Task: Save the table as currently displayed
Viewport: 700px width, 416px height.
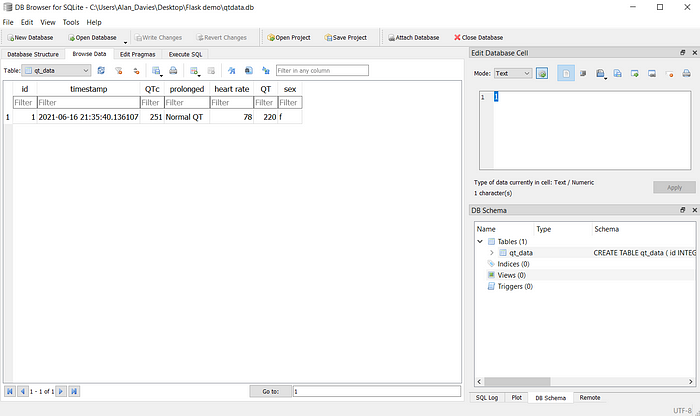Action: (156, 71)
